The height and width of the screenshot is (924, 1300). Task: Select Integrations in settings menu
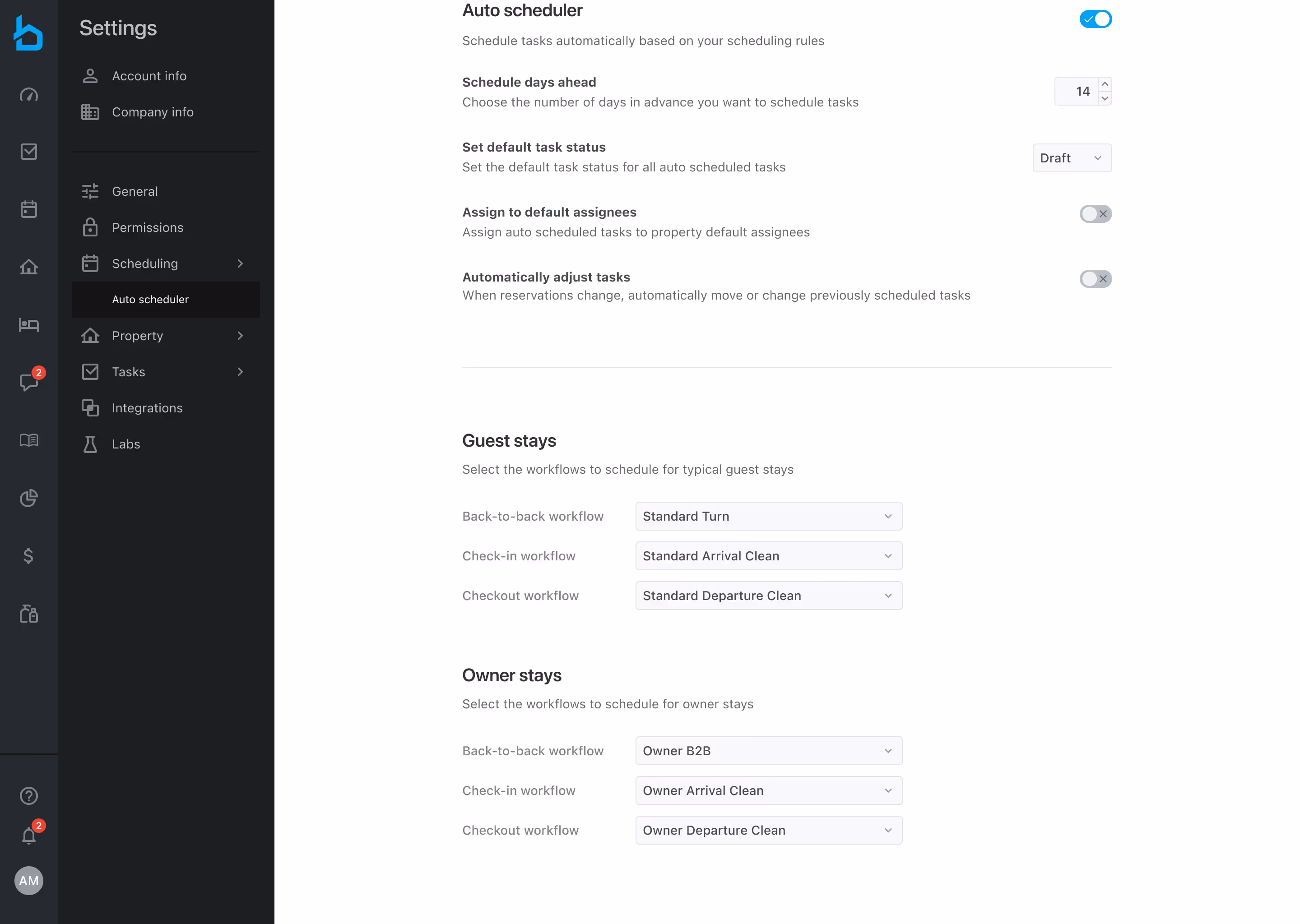(x=147, y=408)
